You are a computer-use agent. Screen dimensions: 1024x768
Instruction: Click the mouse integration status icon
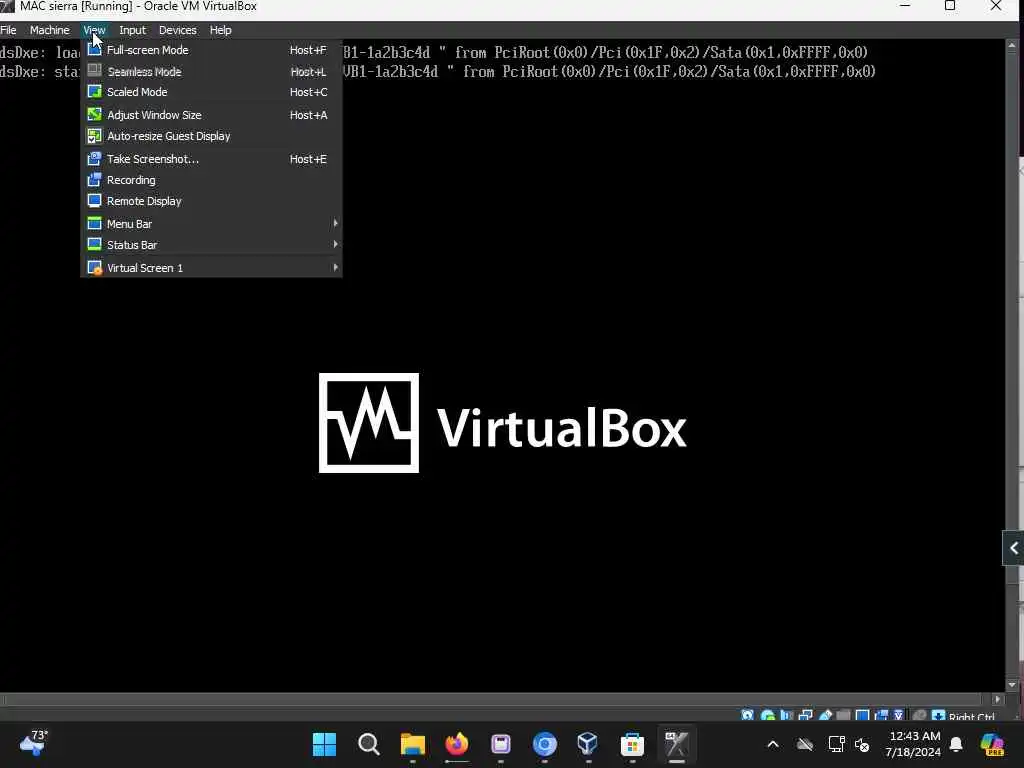click(920, 716)
